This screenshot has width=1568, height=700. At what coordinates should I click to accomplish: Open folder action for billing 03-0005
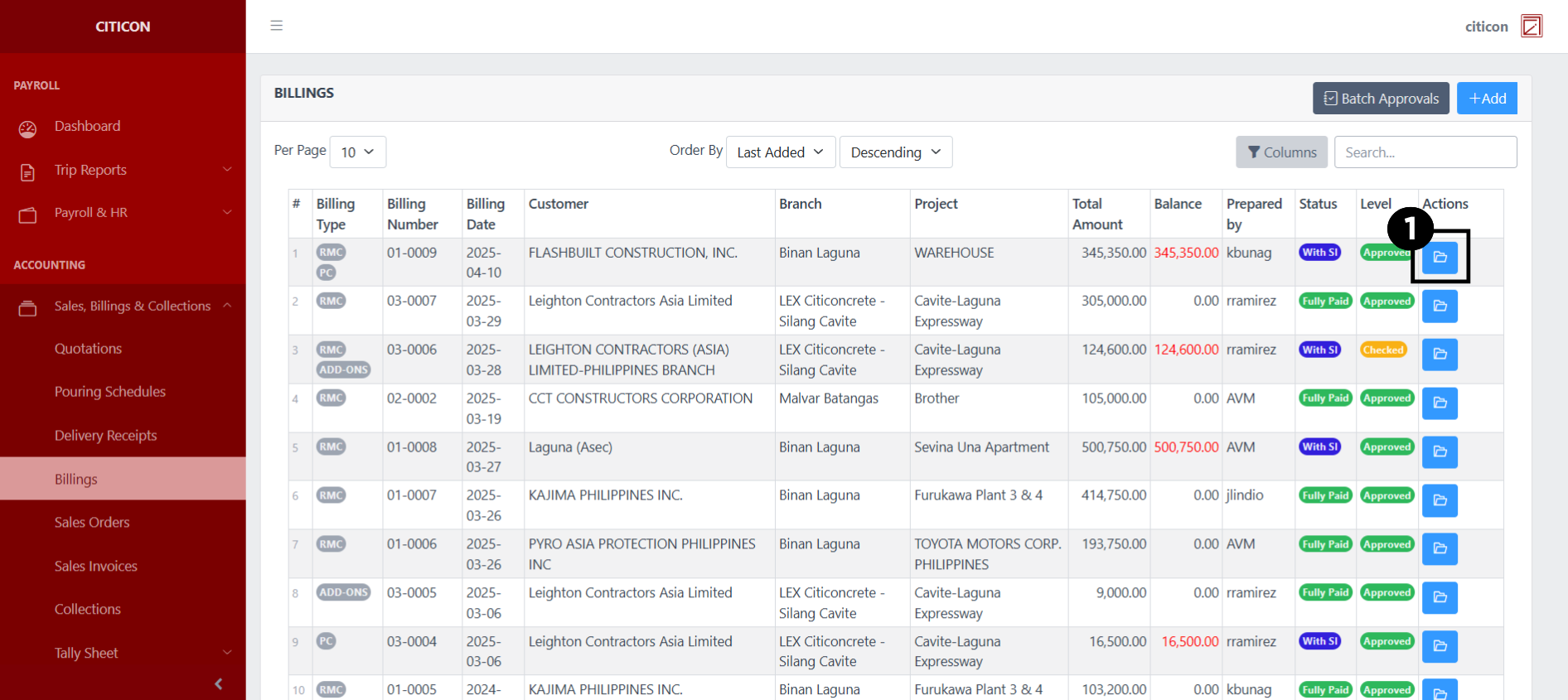(1440, 597)
